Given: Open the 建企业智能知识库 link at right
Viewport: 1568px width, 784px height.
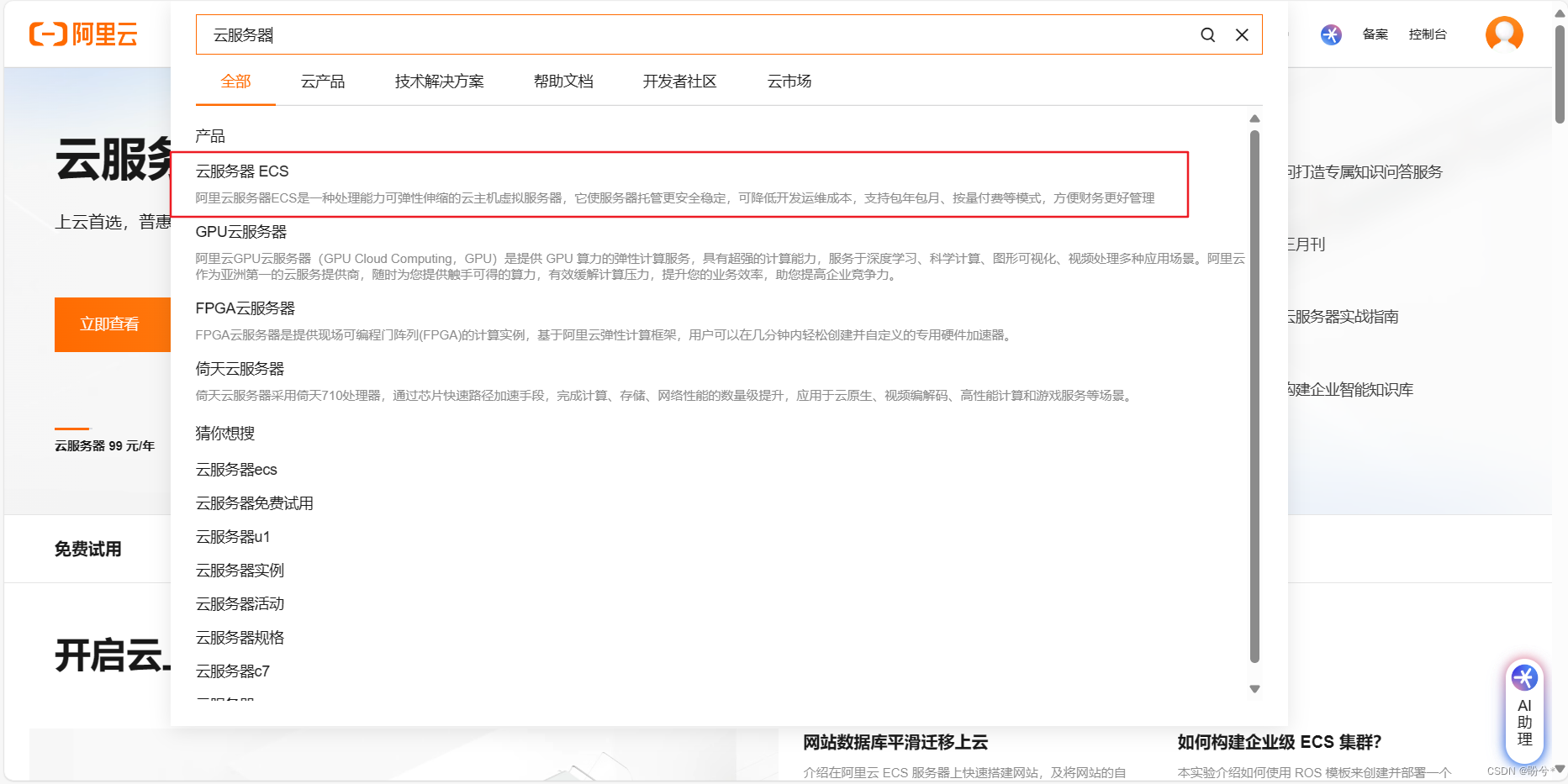Looking at the screenshot, I should pos(1350,390).
